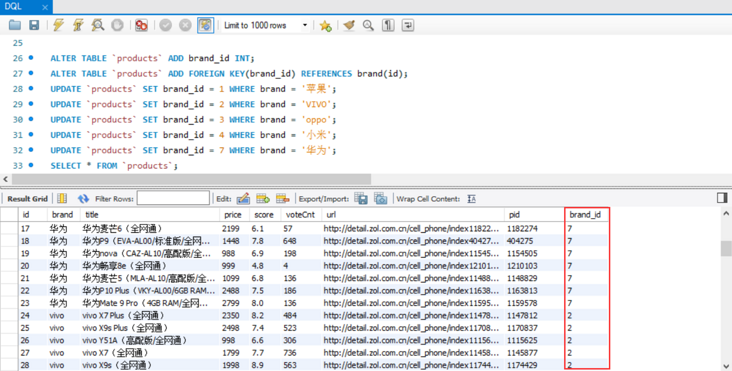This screenshot has width=732, height=371.
Task: Click the Result Grid button
Action: coord(27,199)
